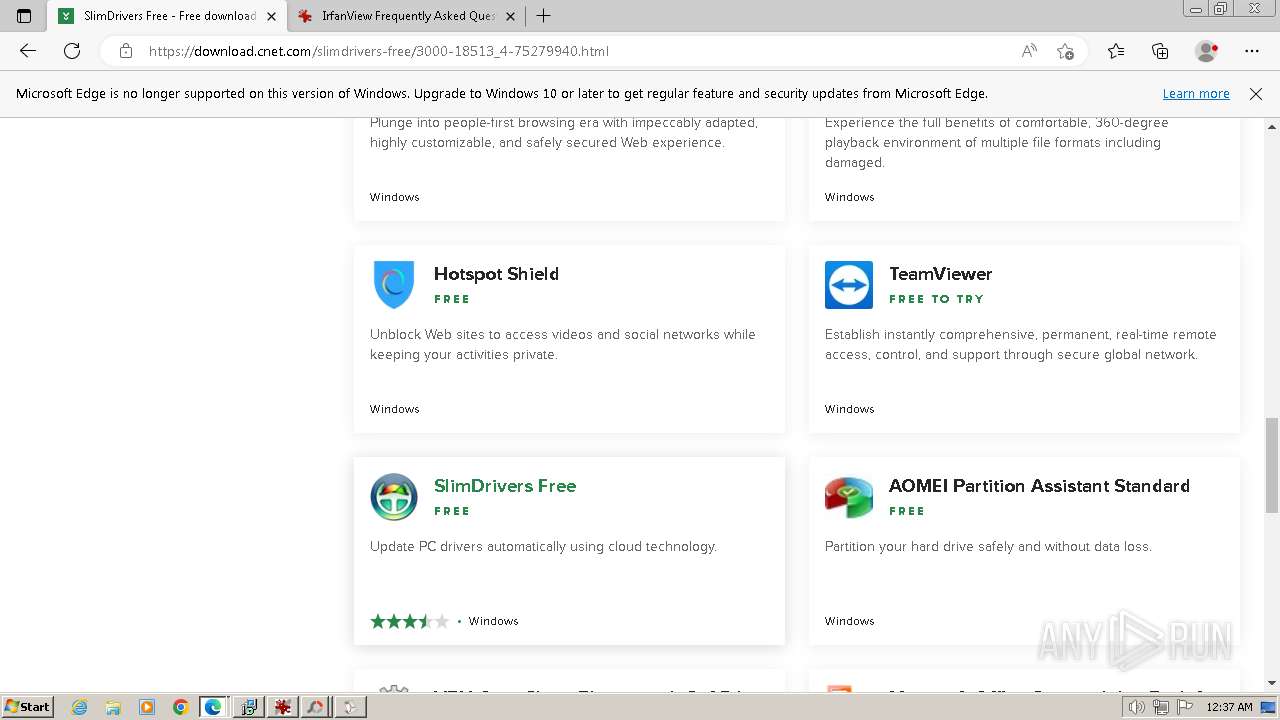This screenshot has width=1280, height=720.
Task: Click the scrollbar down arrow
Action: (x=1272, y=683)
